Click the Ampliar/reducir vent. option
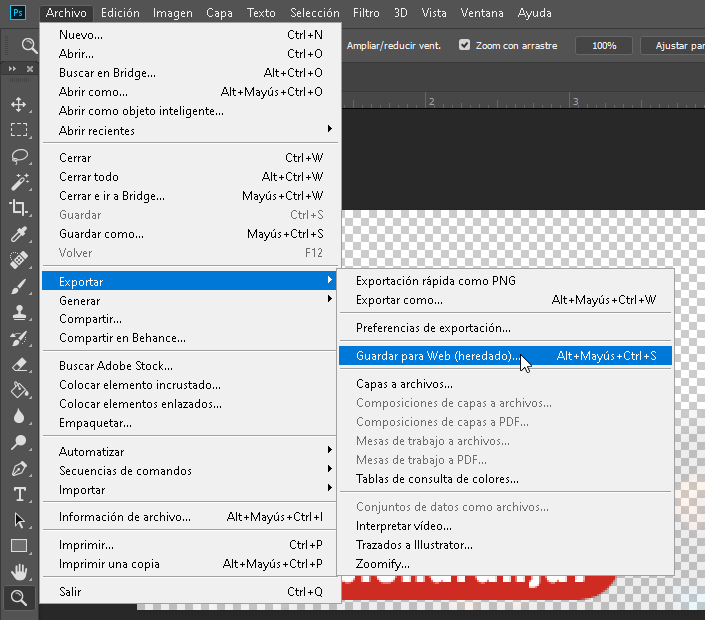This screenshot has width=705, height=620. click(x=393, y=45)
